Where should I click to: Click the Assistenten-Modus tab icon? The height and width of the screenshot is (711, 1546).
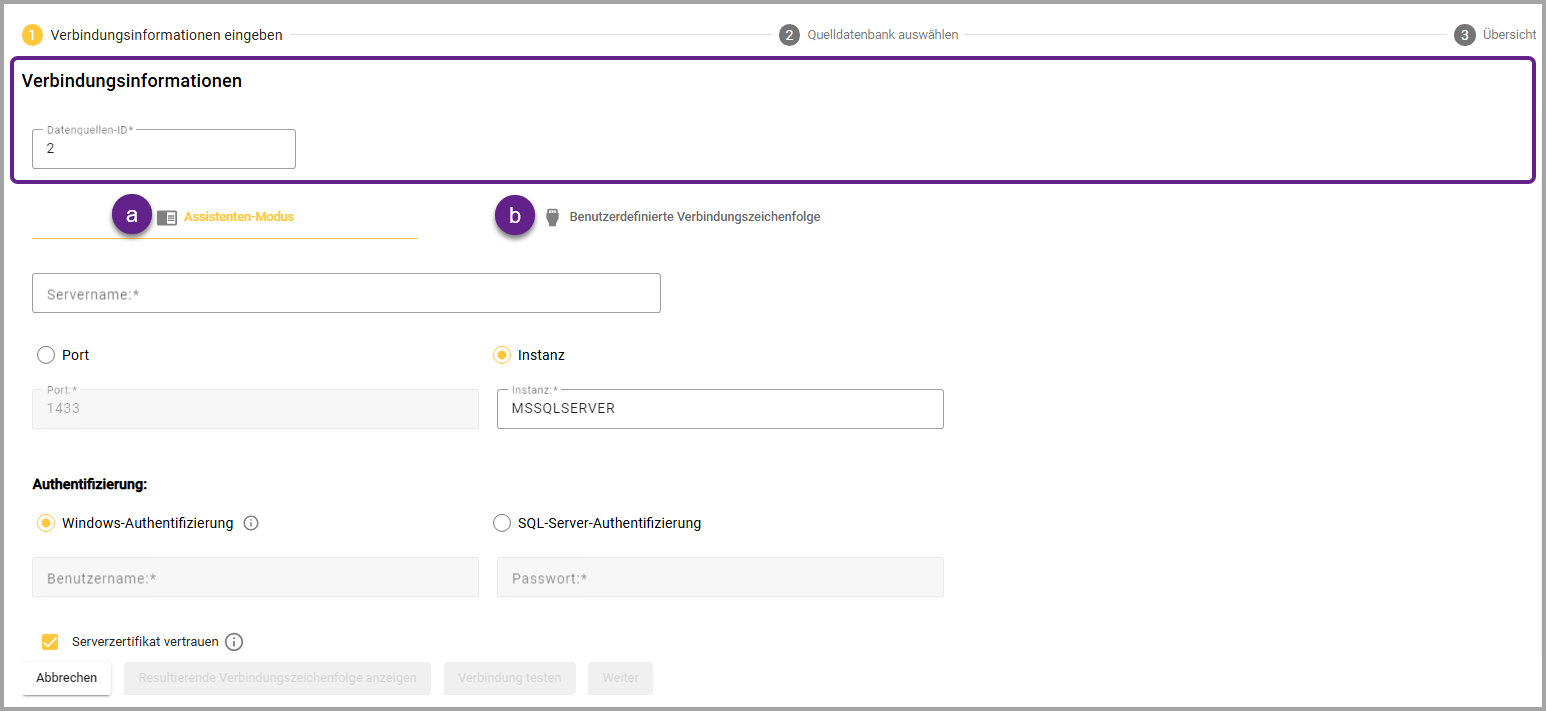click(167, 217)
